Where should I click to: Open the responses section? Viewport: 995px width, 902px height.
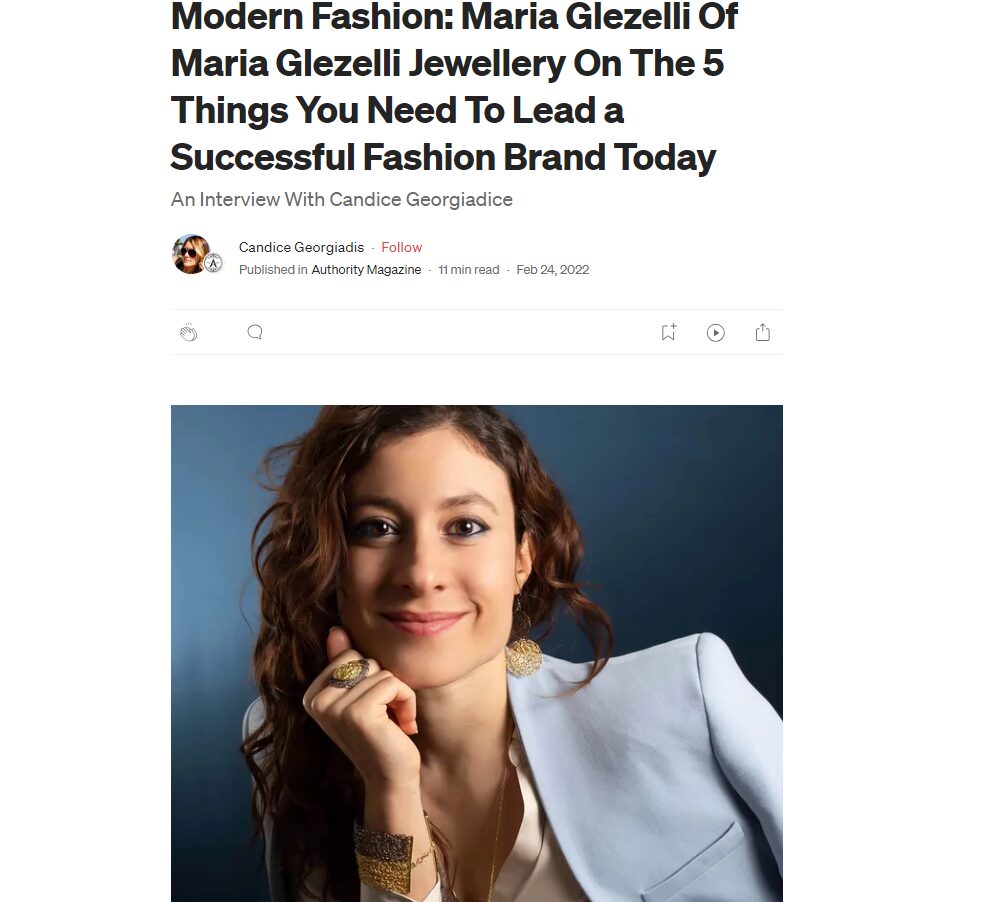point(254,331)
